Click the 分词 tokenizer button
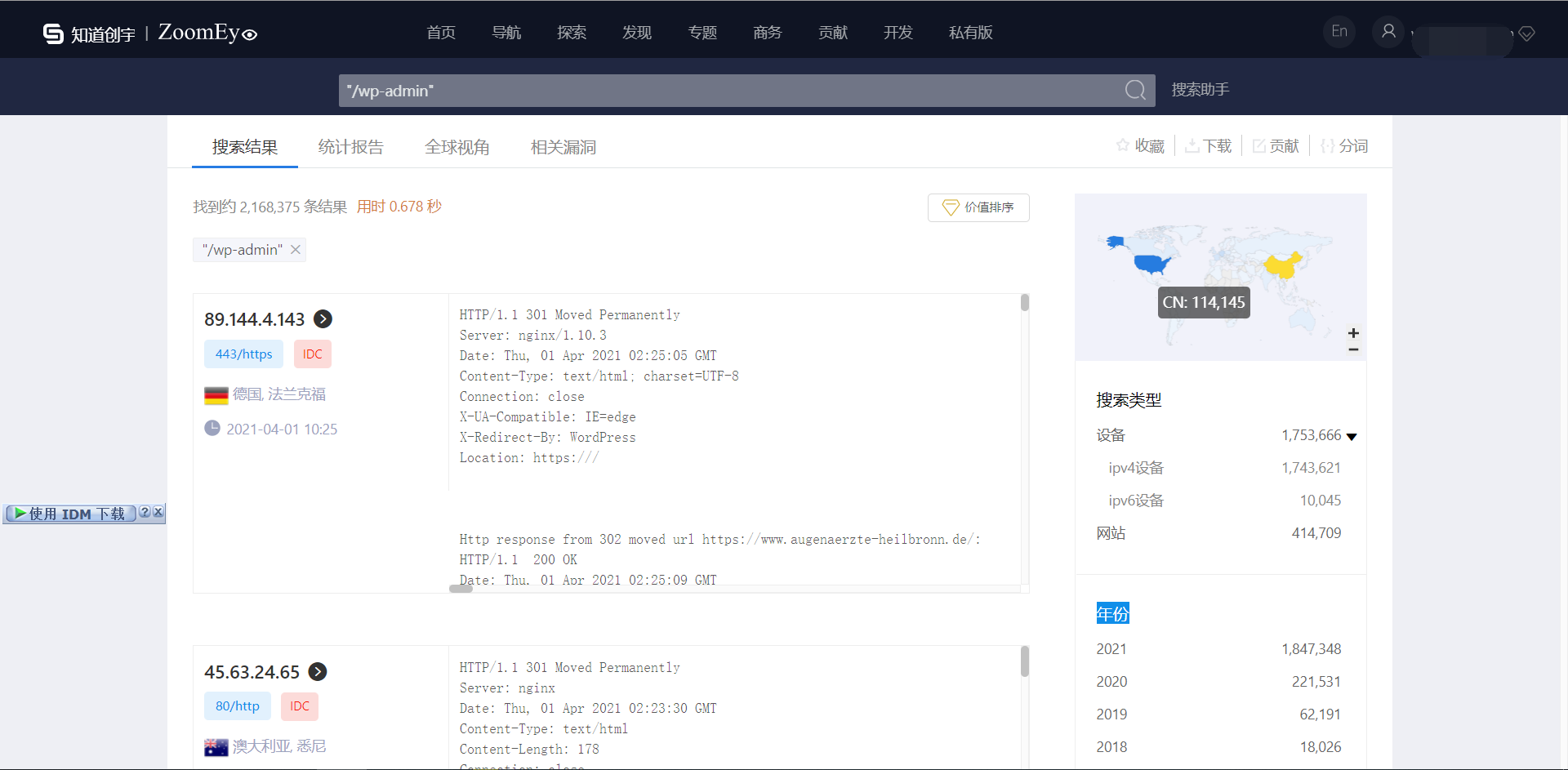This screenshot has height=770, width=1568. click(x=1344, y=146)
